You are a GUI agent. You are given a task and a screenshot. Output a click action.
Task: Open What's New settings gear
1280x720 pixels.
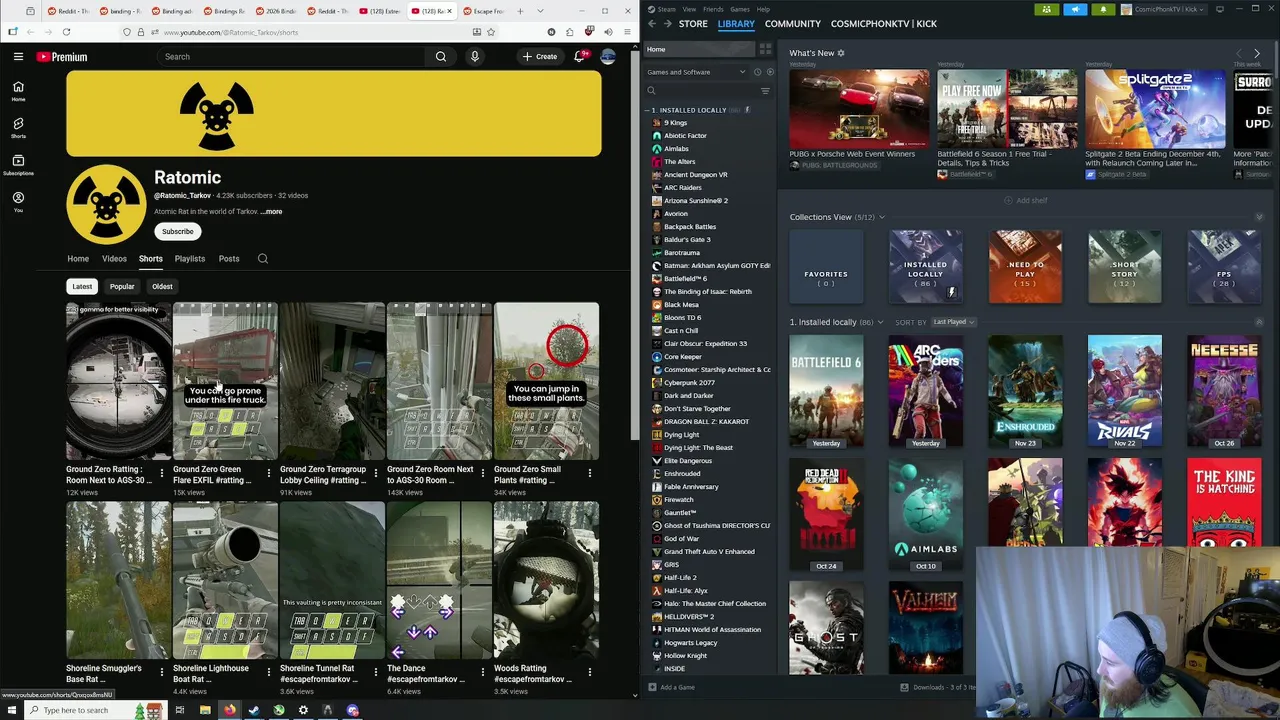point(841,53)
